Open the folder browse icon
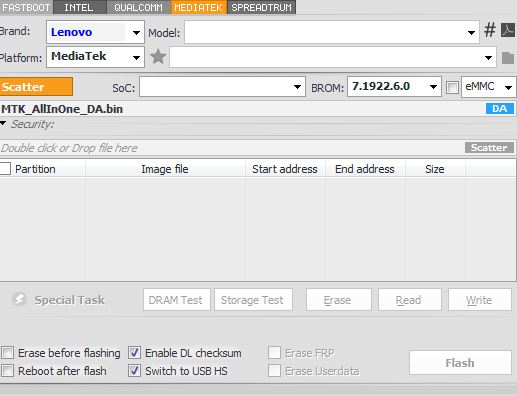Viewport: 517px width, 396px height. [508, 58]
